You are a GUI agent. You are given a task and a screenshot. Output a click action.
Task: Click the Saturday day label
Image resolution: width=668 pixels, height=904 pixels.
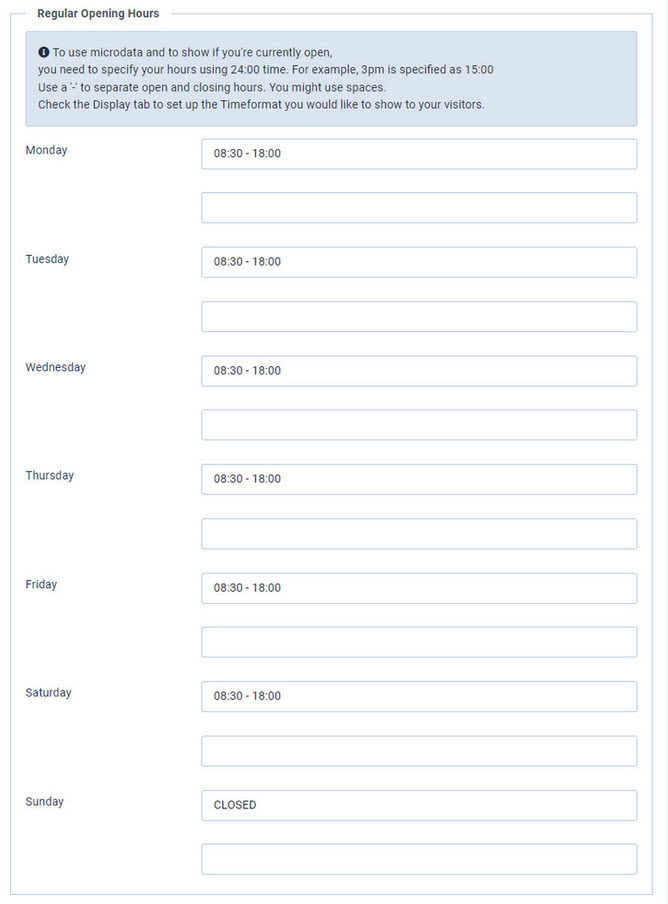pyautogui.click(x=47, y=692)
